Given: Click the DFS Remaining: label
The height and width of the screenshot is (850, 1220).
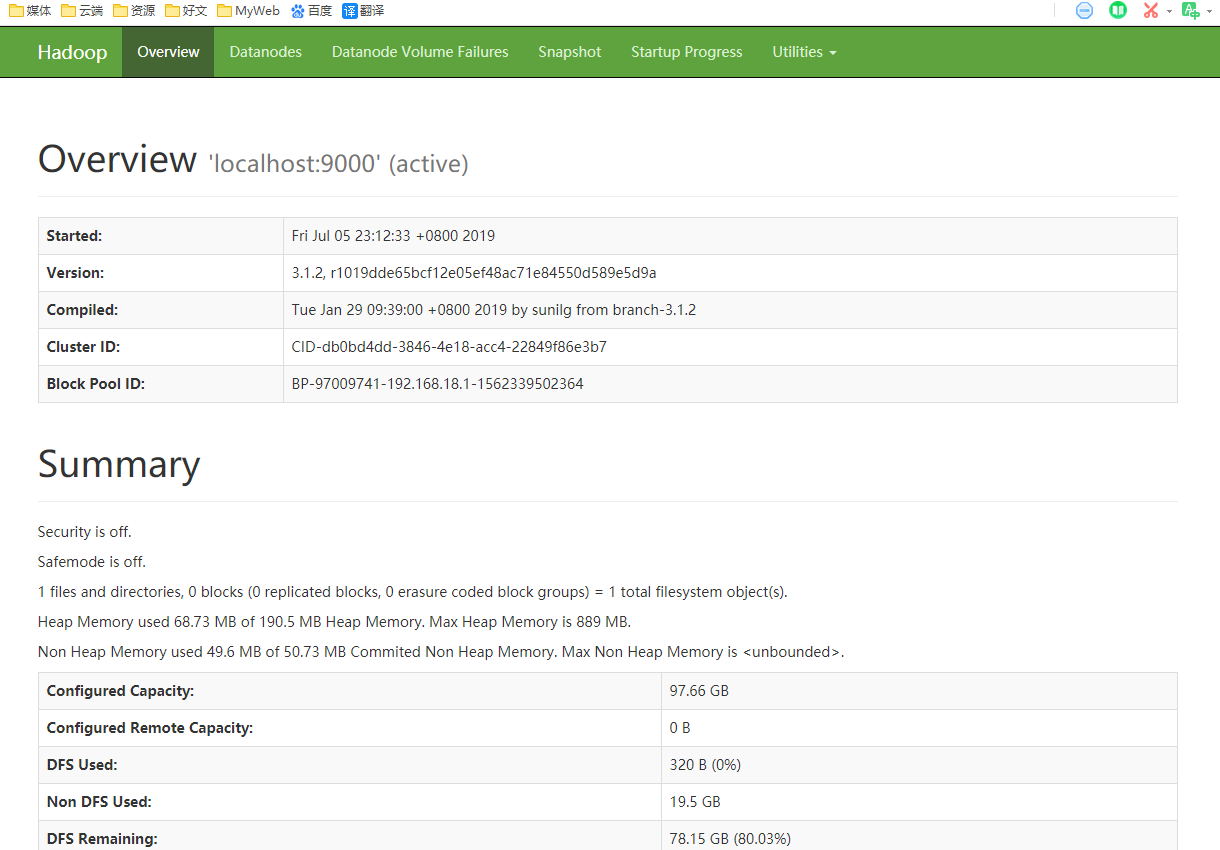Looking at the screenshot, I should point(102,839).
